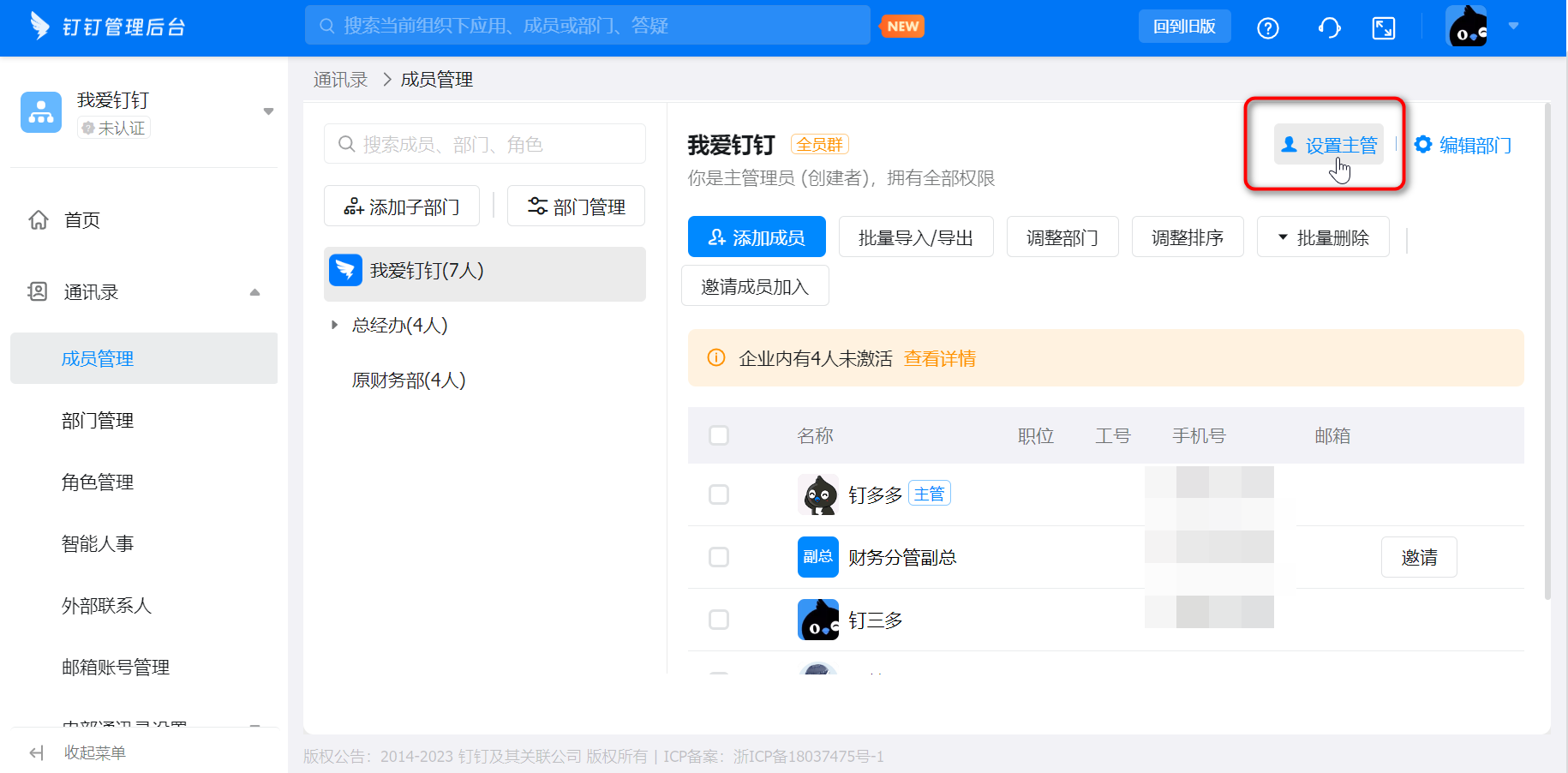Open the 批量删除 dropdown
The height and width of the screenshot is (773, 1568).
(x=1323, y=237)
